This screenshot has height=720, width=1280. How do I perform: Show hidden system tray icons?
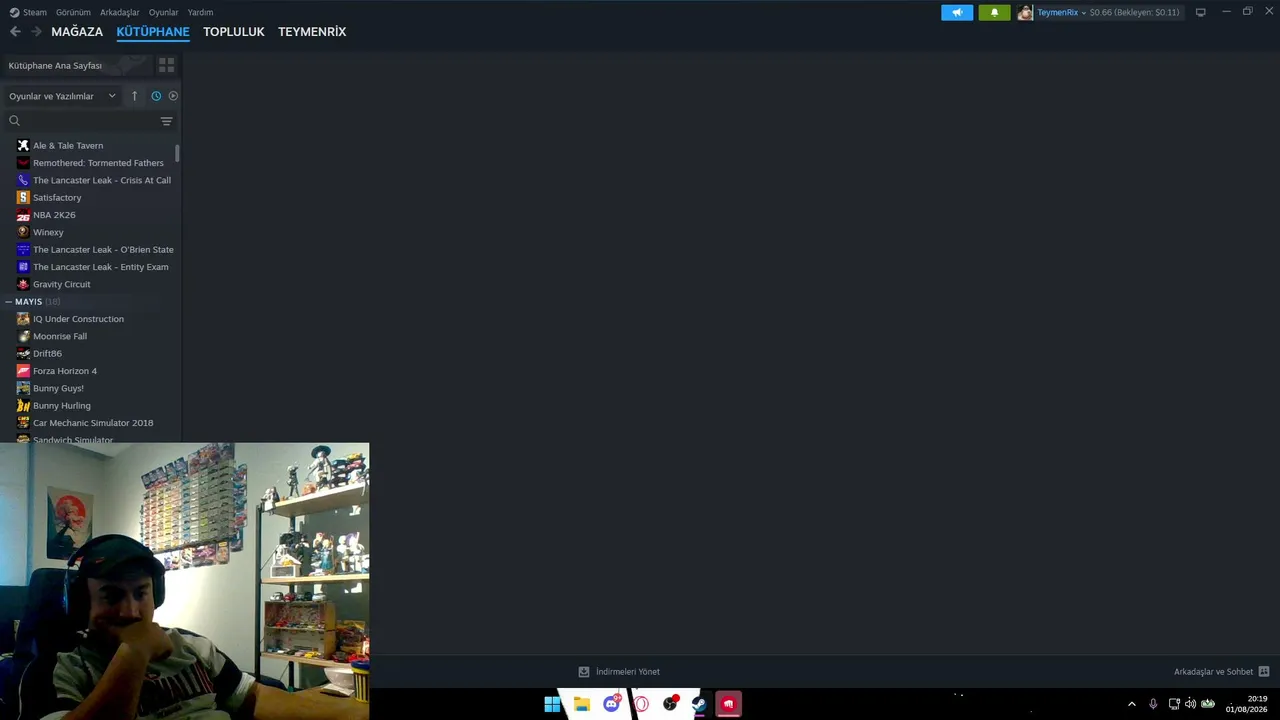pyautogui.click(x=1131, y=704)
